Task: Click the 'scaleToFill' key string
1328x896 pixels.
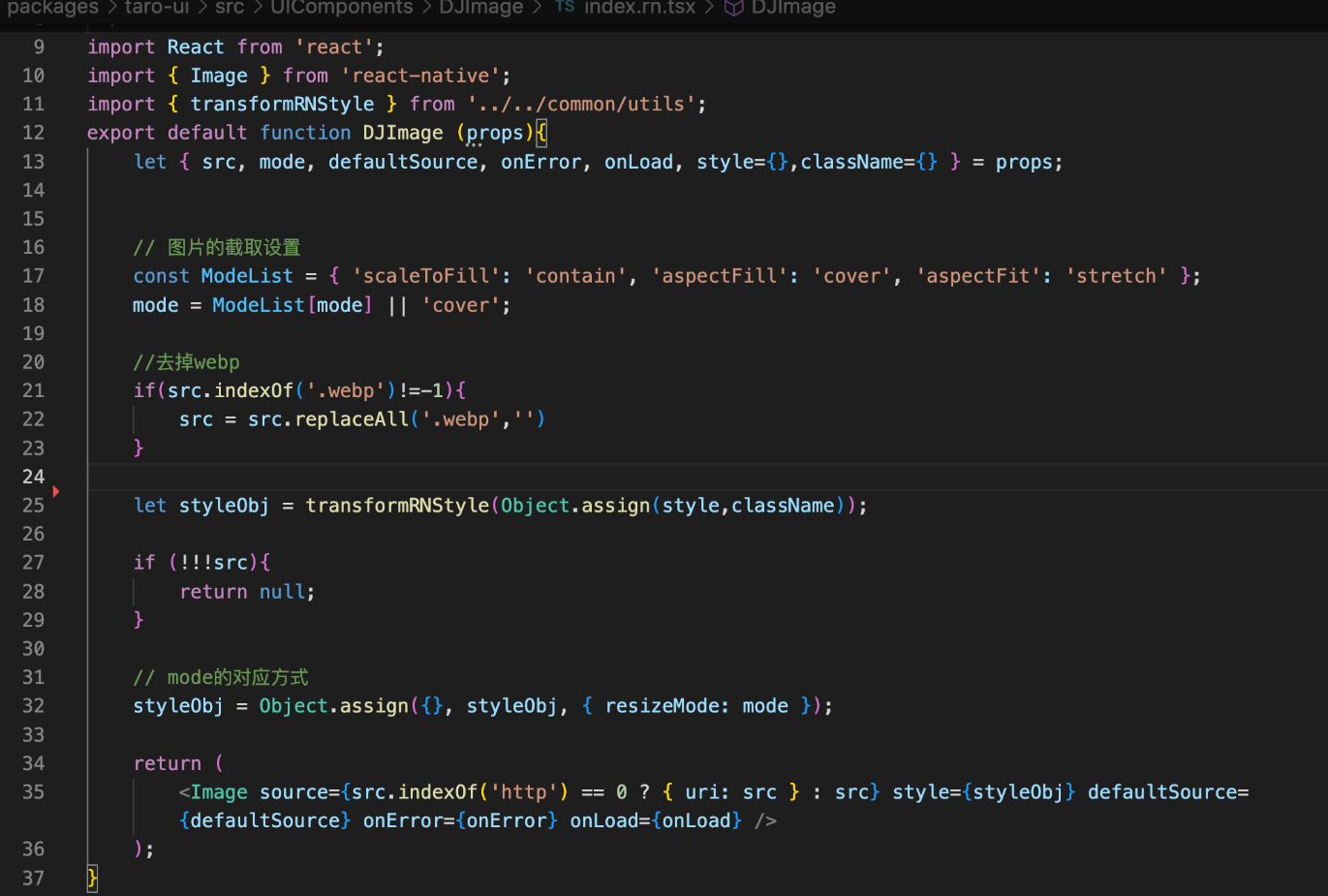Action: (426, 276)
